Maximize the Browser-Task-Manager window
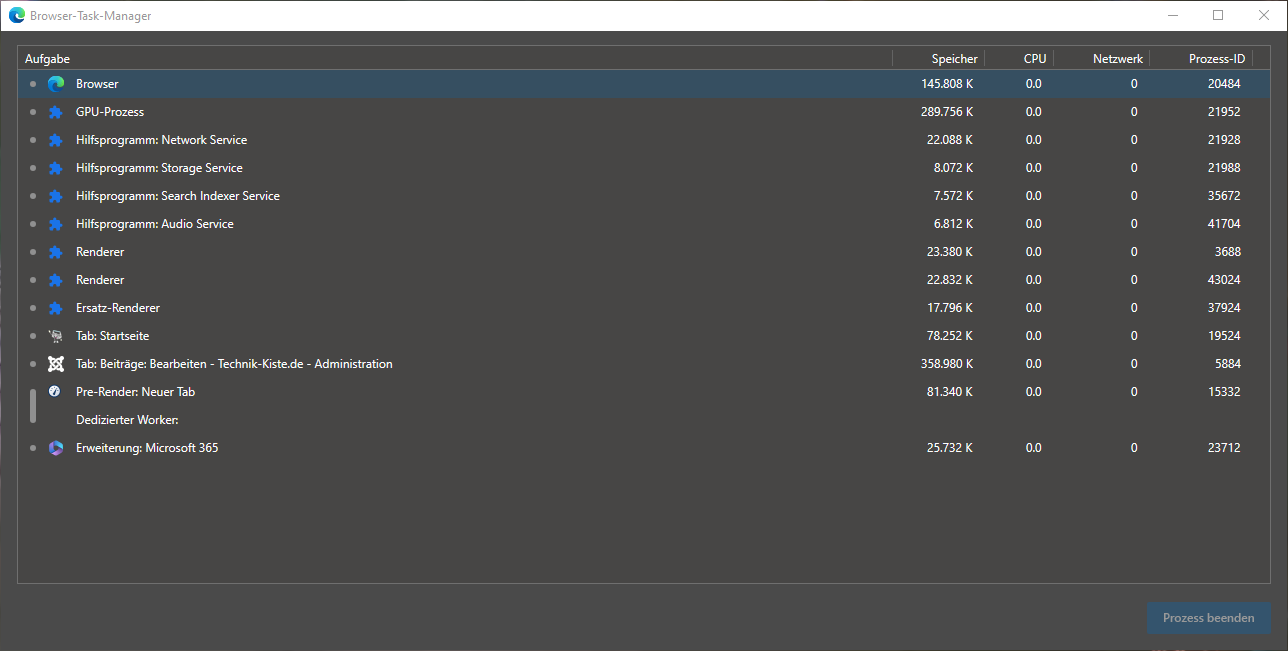The height and width of the screenshot is (651, 1288). (1218, 15)
